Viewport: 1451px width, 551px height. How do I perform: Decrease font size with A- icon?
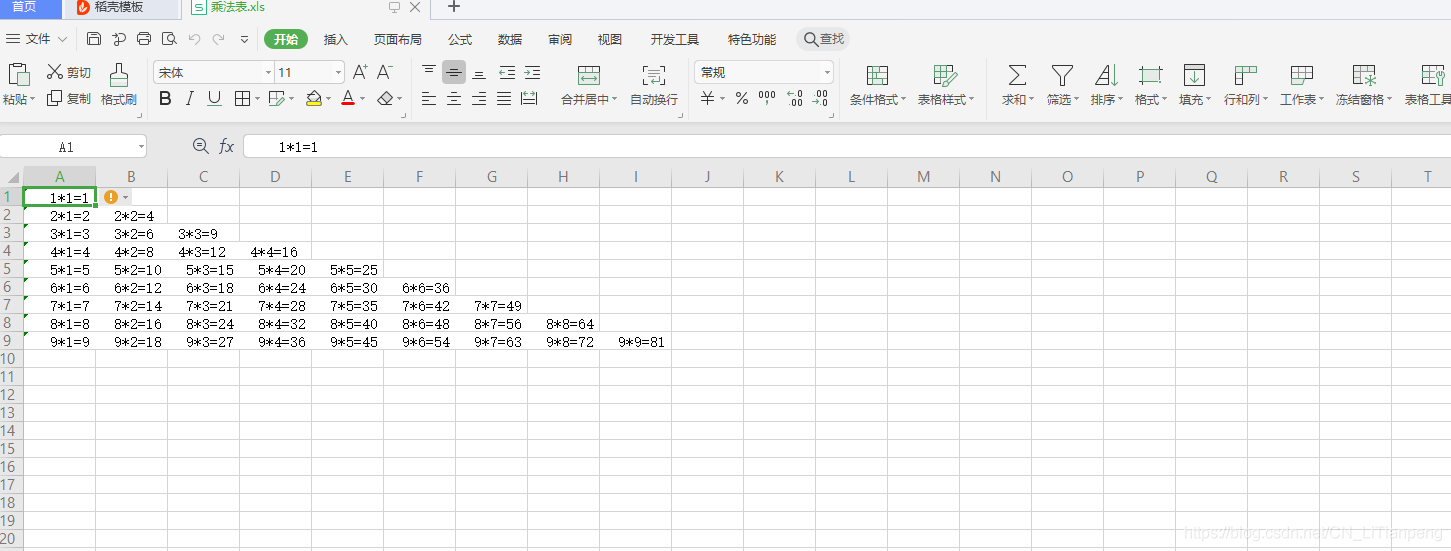pos(385,72)
